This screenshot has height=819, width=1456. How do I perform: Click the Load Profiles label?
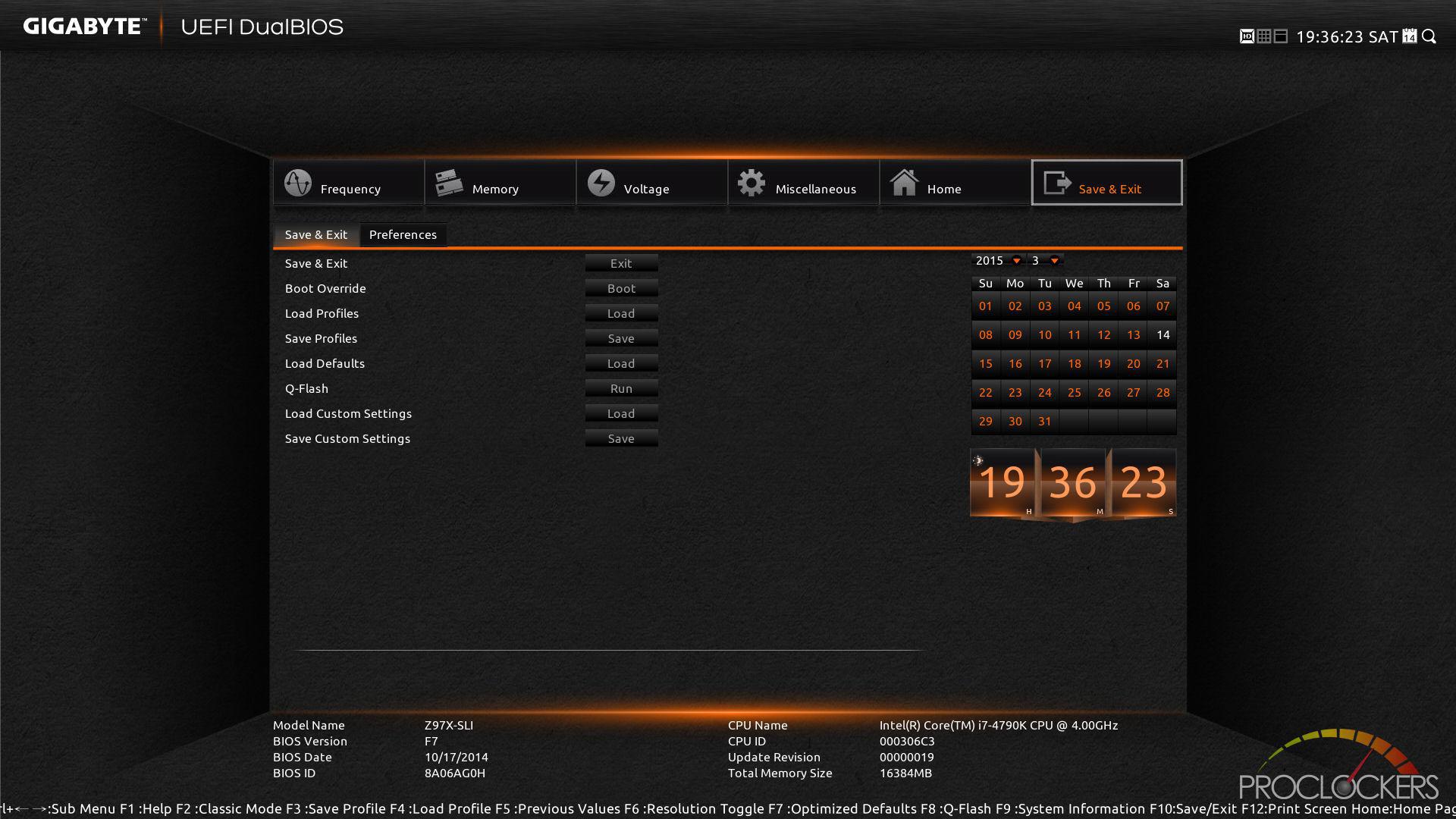tap(322, 313)
